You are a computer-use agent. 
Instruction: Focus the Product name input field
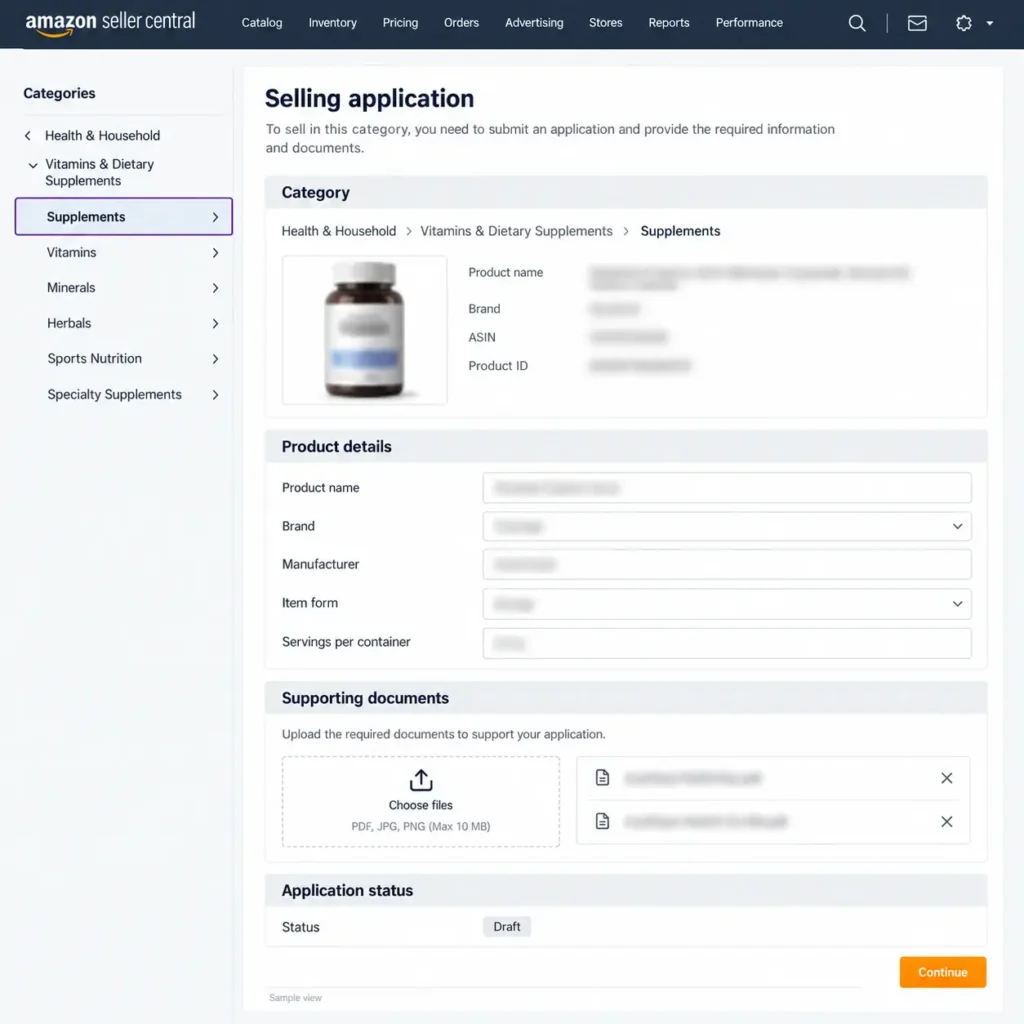coord(726,488)
